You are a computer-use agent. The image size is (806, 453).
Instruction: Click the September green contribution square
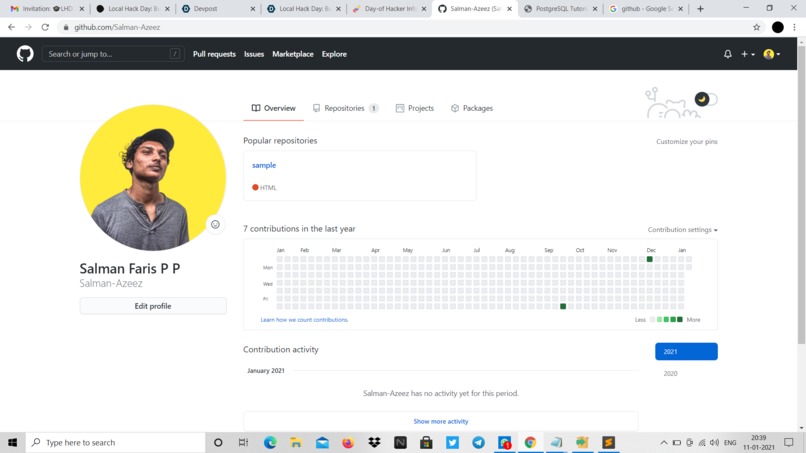click(x=563, y=306)
